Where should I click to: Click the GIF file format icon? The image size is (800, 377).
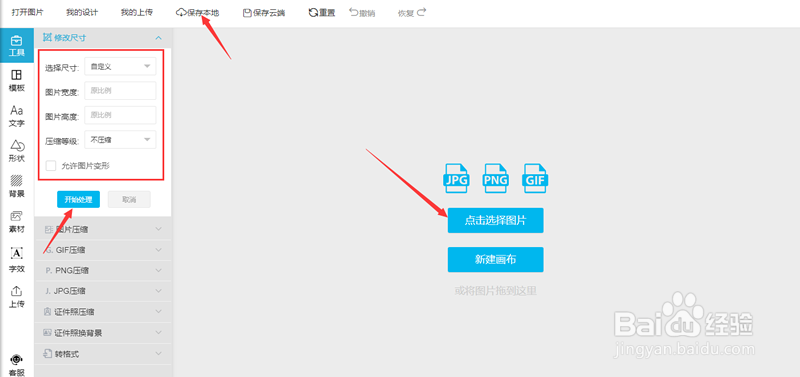[x=535, y=178]
